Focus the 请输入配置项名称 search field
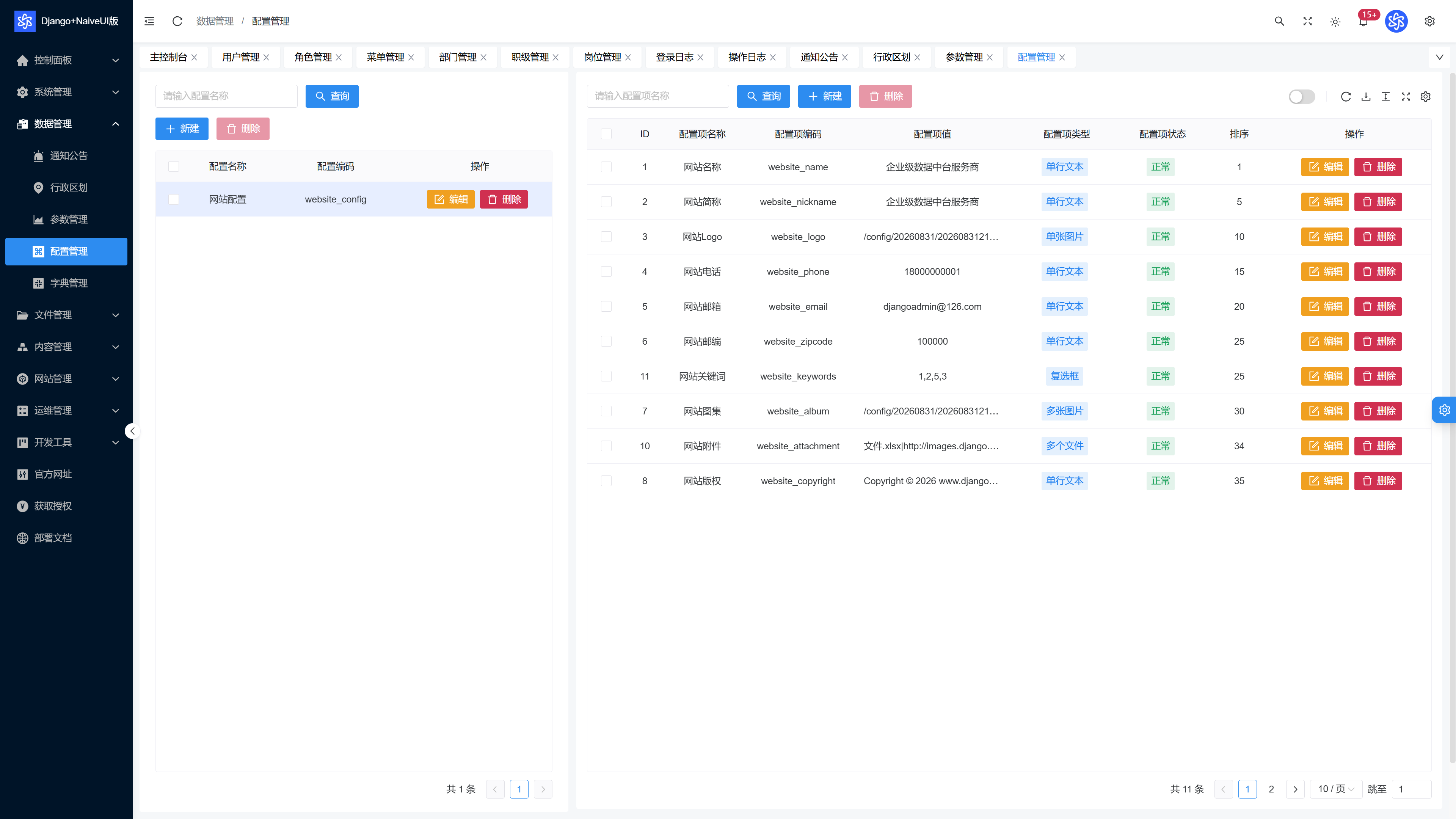 (x=658, y=96)
